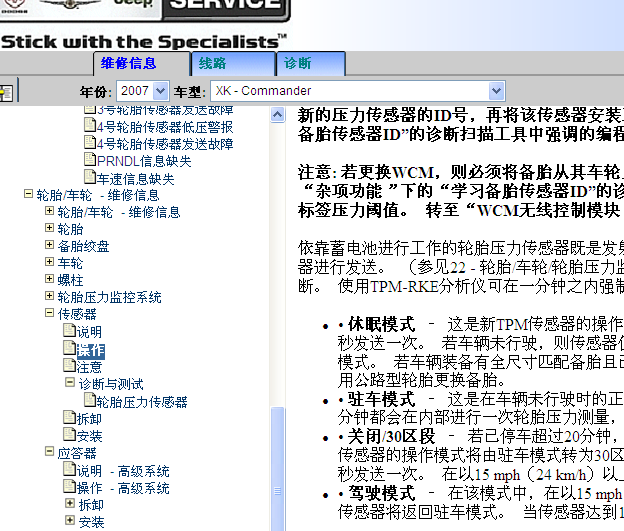The height and width of the screenshot is (531, 624).
Task: Collapse top-level 轮胎/车轮 - 维修信息 node
Action: [x=28, y=194]
